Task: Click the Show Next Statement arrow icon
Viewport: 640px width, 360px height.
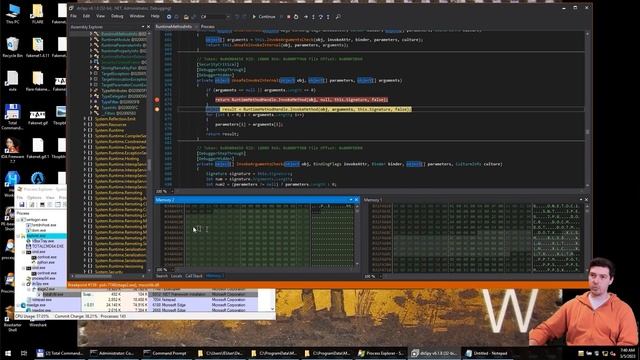Action: coord(306,17)
